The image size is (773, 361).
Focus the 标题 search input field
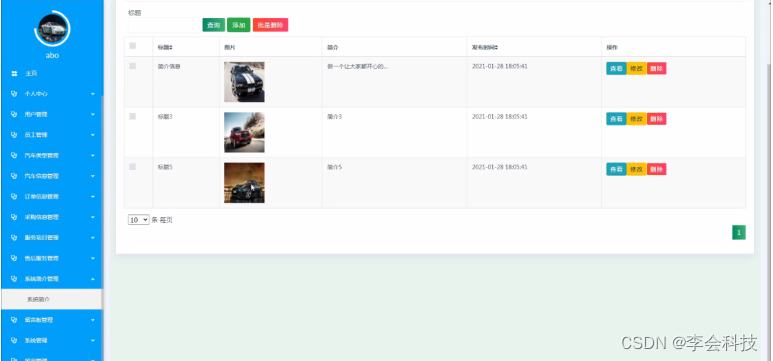pos(164,25)
